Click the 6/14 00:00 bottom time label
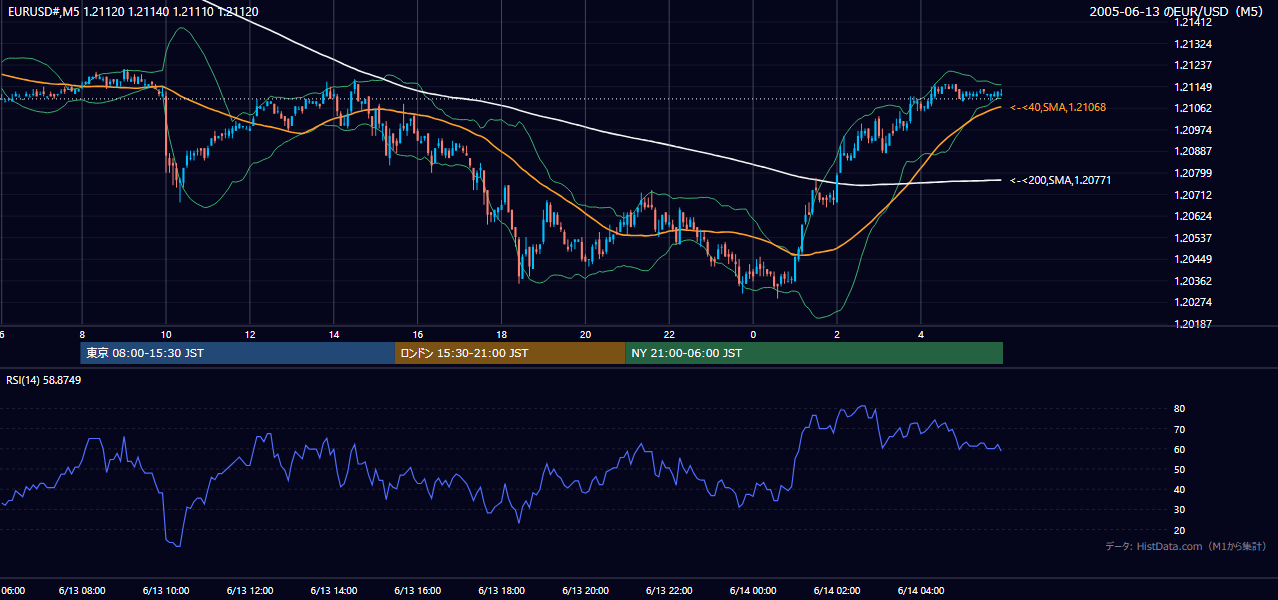1278x600 pixels. pyautogui.click(x=753, y=590)
